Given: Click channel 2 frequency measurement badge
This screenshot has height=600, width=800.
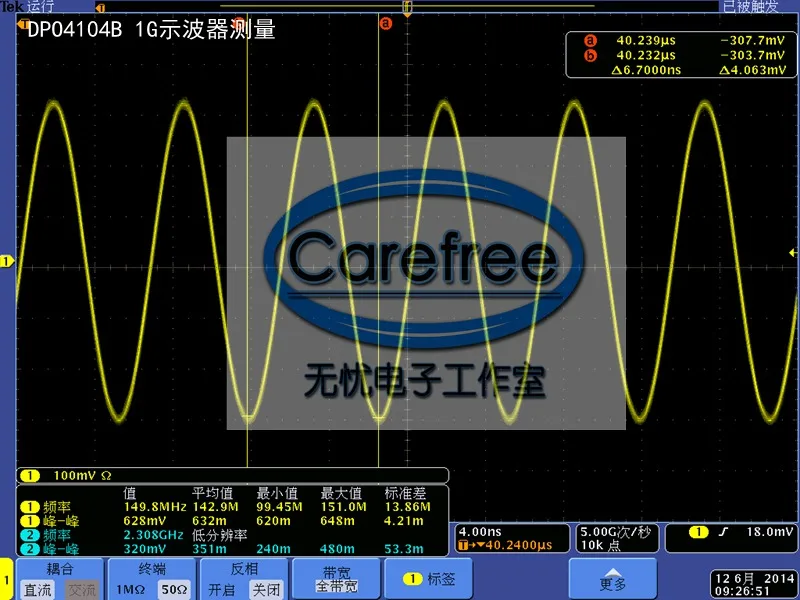Looking at the screenshot, I should point(30,535).
